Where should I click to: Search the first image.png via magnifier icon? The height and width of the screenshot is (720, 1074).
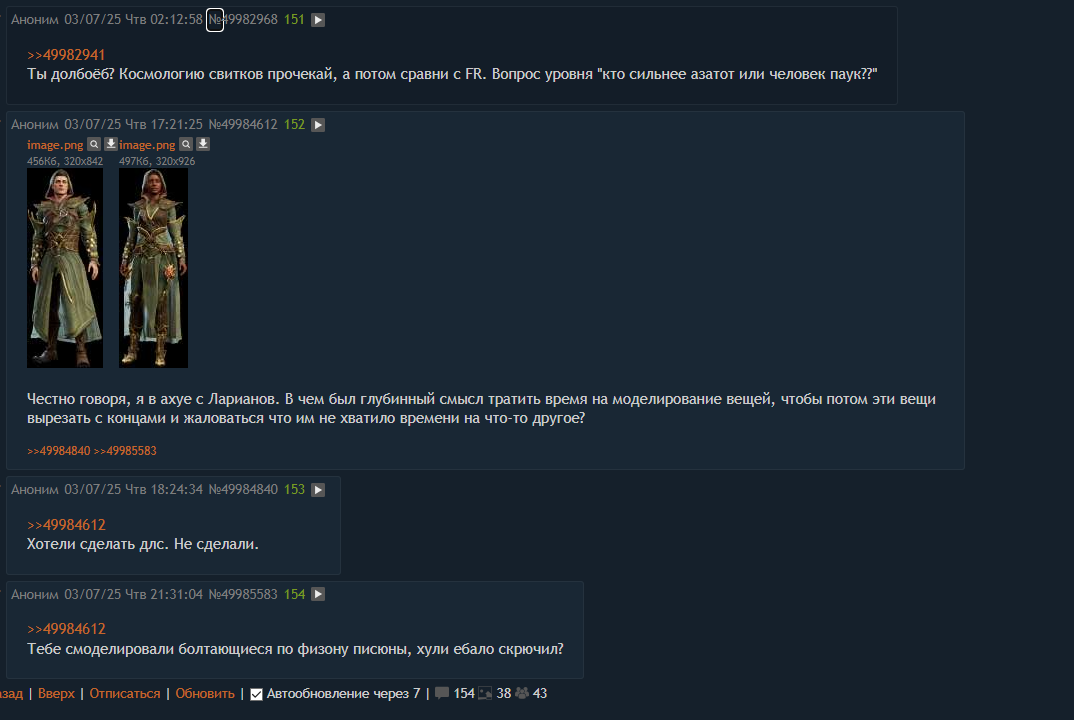point(94,144)
